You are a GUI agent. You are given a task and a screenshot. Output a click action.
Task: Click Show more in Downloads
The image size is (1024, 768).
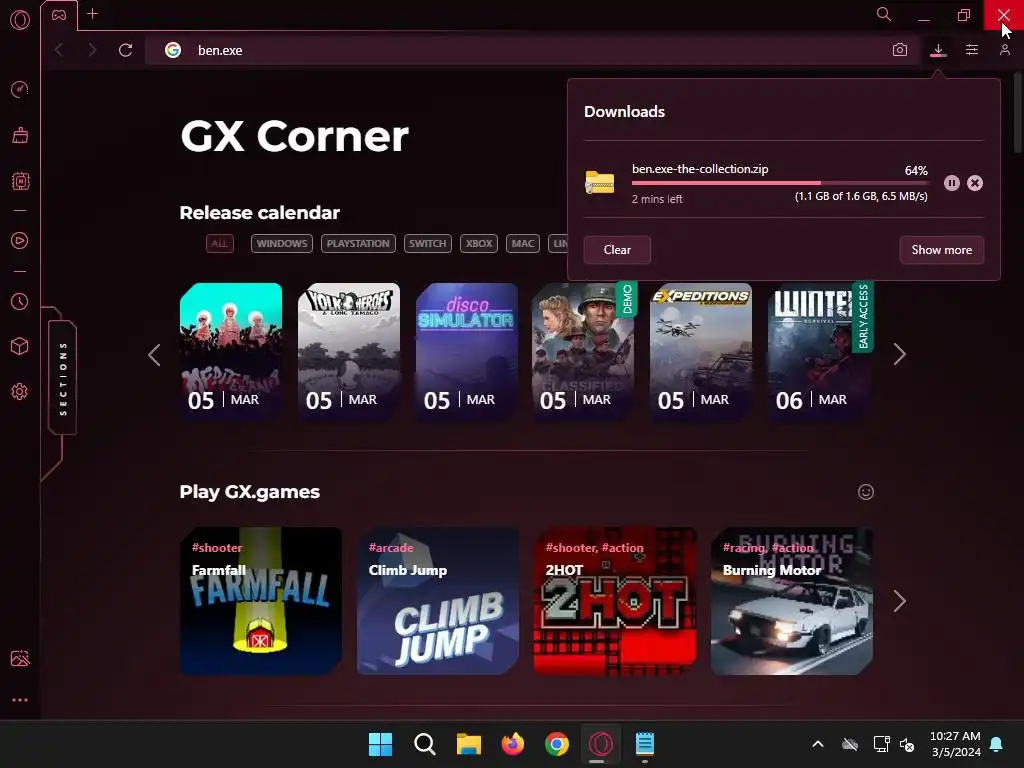(942, 249)
